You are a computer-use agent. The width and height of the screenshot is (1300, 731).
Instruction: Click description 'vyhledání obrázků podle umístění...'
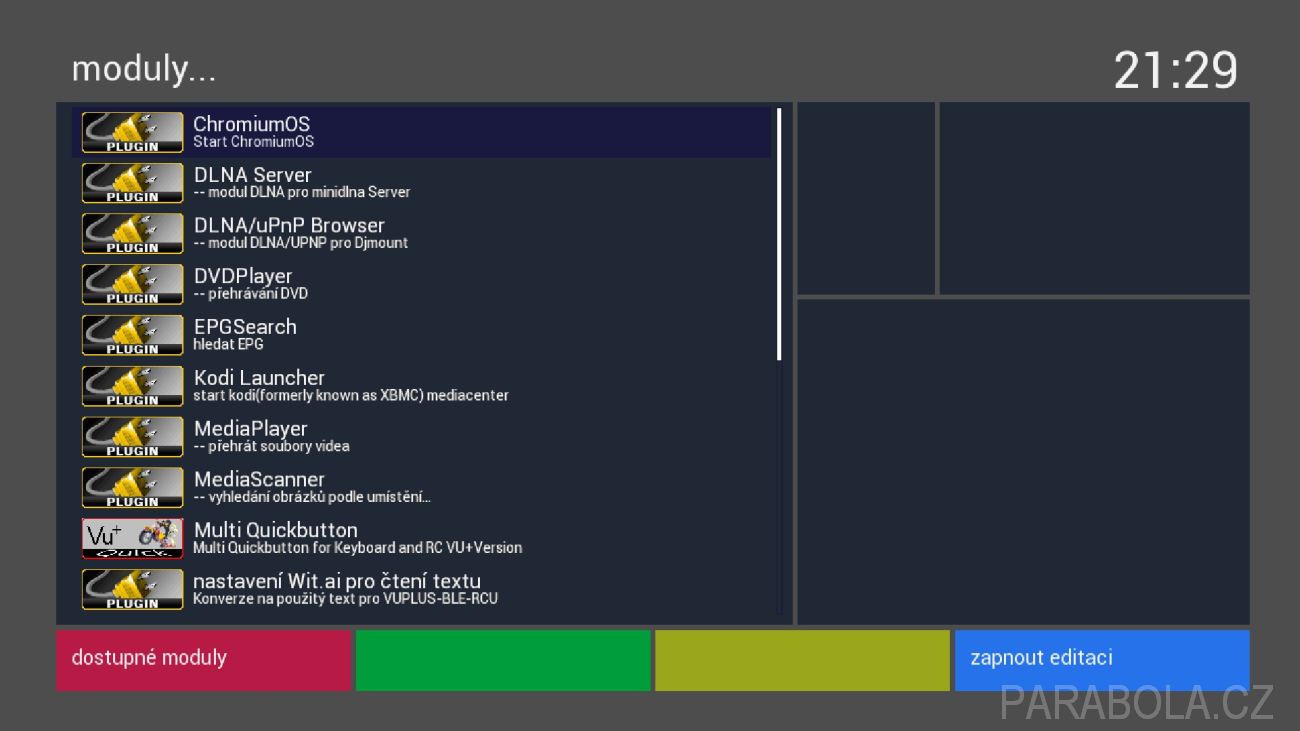pyautogui.click(x=312, y=497)
